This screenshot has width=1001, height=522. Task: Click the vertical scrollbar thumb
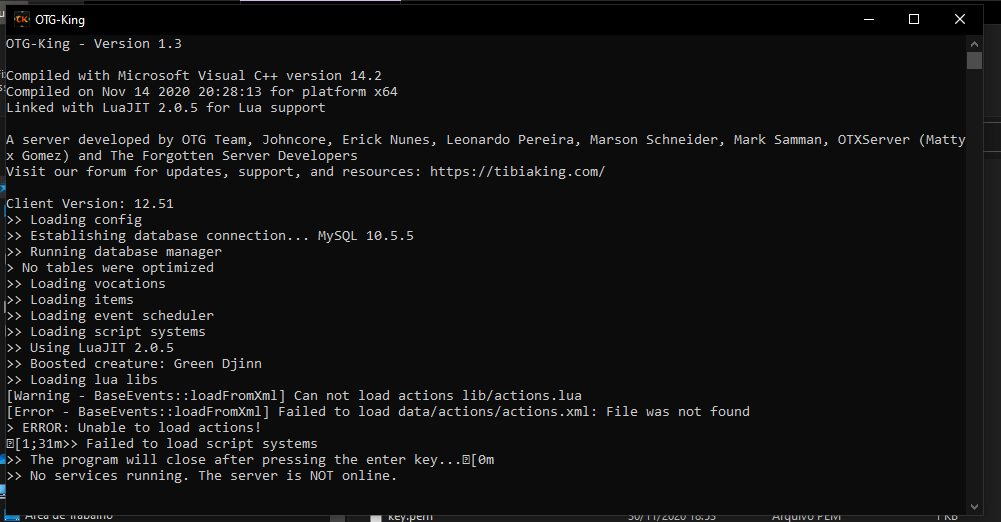tap(974, 61)
